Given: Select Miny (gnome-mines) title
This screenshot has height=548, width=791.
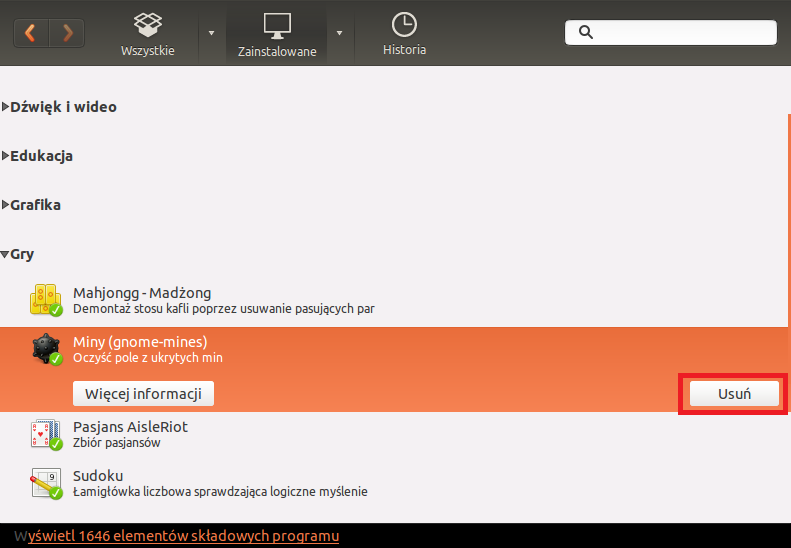Looking at the screenshot, I should click(140, 342).
